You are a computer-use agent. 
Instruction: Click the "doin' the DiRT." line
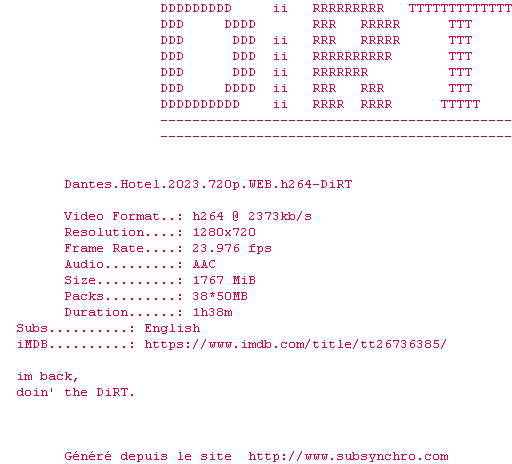[x=75, y=392]
